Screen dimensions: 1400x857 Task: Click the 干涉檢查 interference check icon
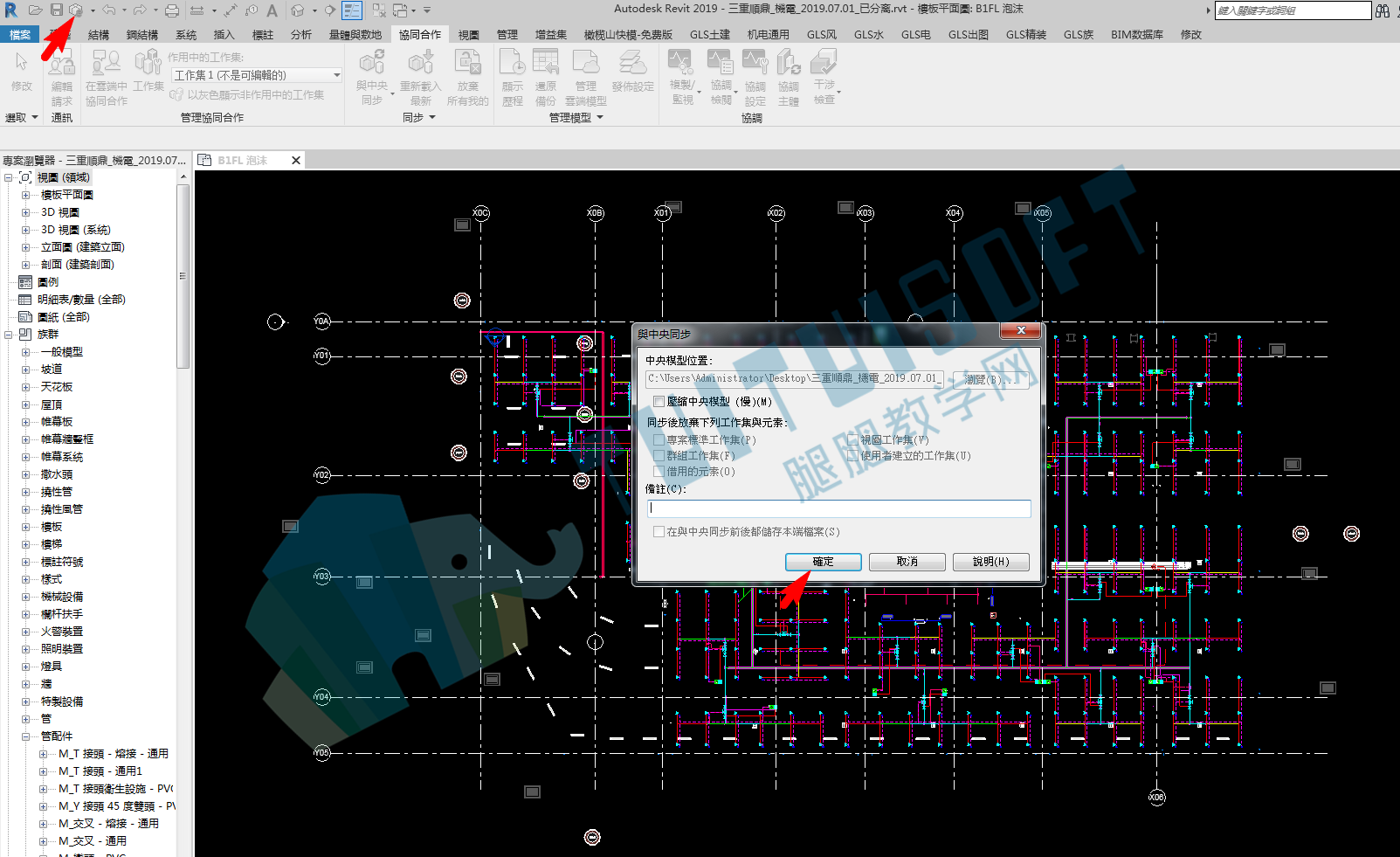click(x=824, y=62)
